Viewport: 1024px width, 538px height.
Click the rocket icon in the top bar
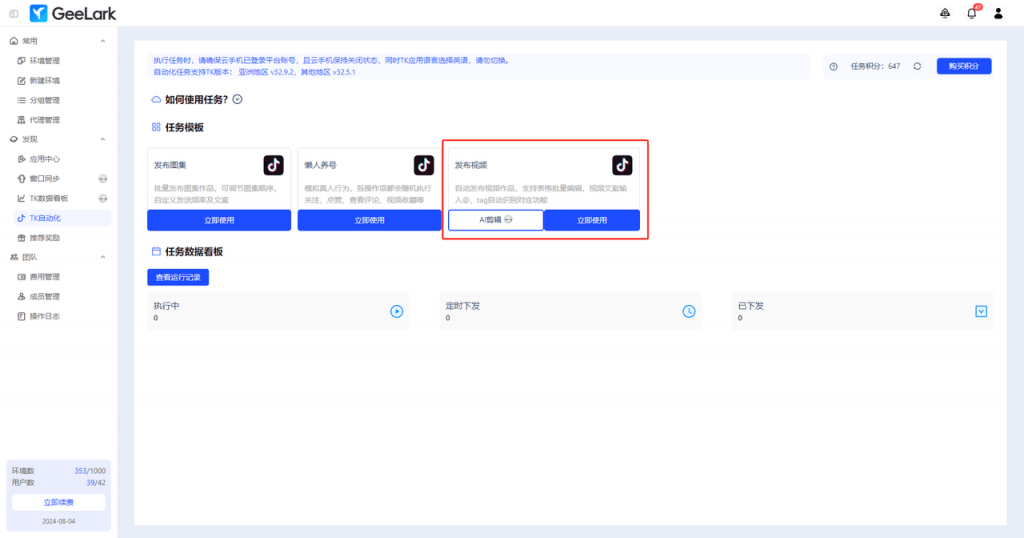pyautogui.click(x=945, y=13)
